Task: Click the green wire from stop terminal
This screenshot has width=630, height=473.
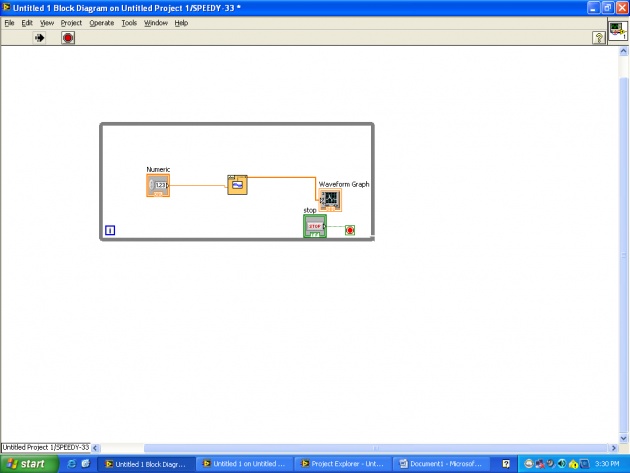Action: tap(335, 226)
